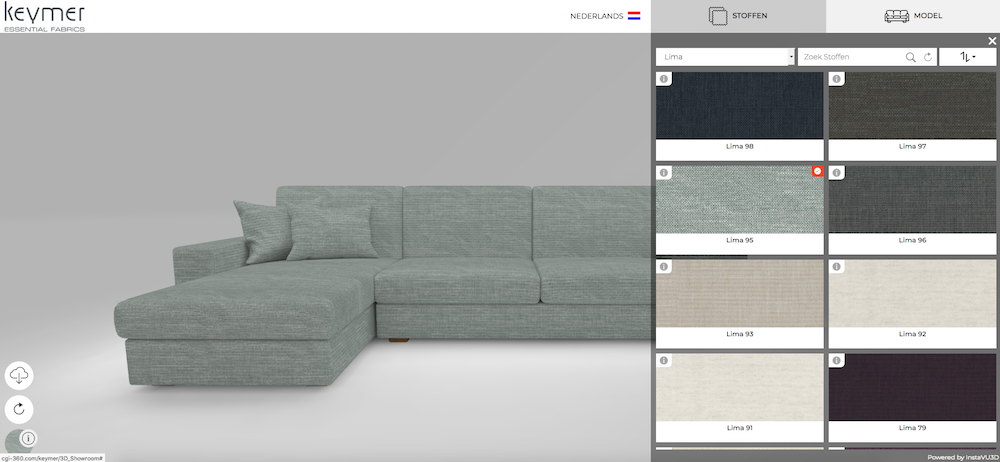Open info for Lima 95 fabric
Image resolution: width=1000 pixels, height=462 pixels.
tap(664, 173)
